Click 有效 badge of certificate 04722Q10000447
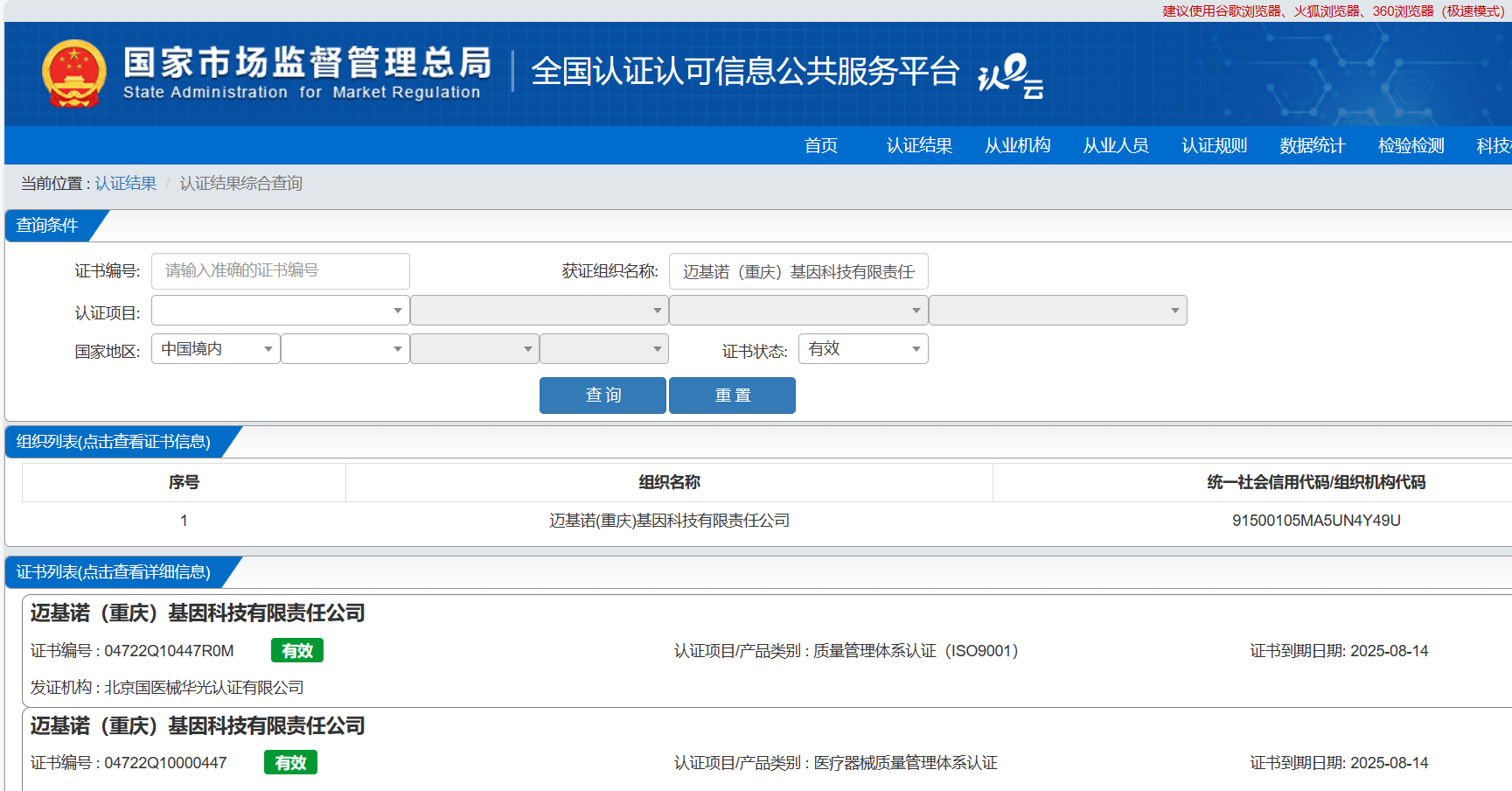 290,763
